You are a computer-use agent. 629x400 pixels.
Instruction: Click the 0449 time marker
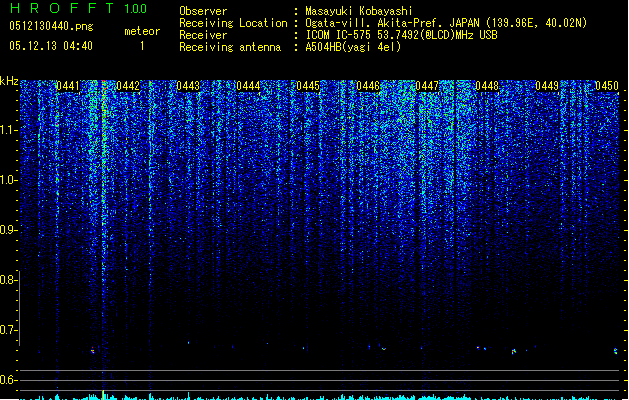click(547, 86)
